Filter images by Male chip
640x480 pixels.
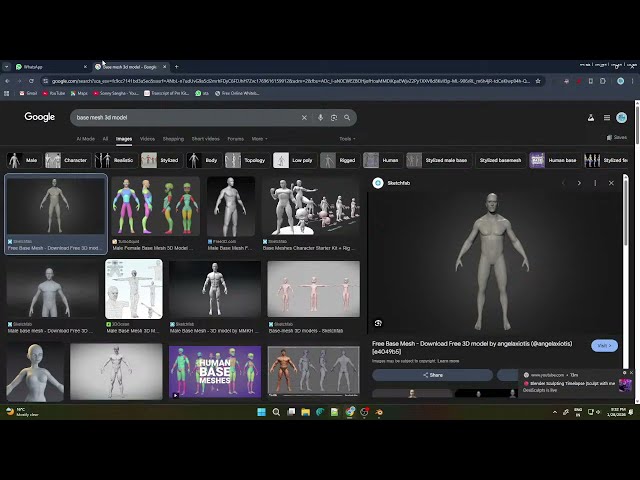24,160
